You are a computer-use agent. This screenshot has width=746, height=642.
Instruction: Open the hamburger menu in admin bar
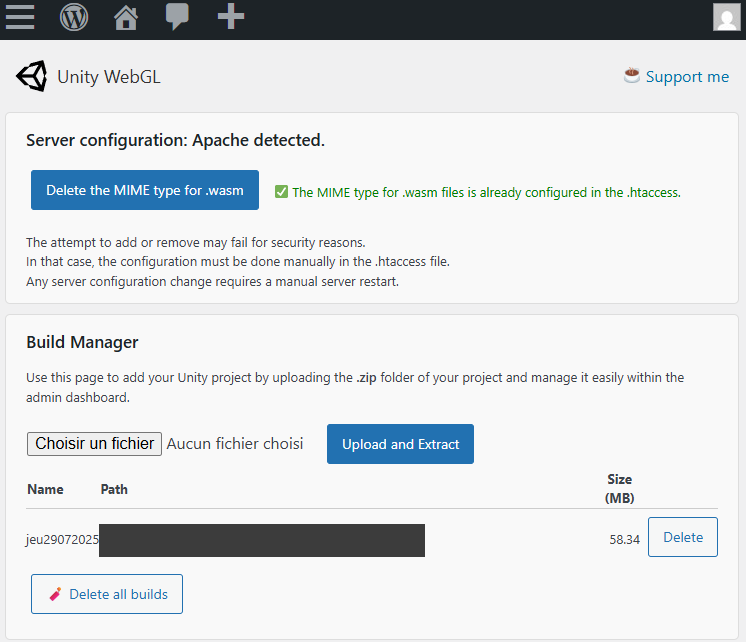[x=20, y=17]
